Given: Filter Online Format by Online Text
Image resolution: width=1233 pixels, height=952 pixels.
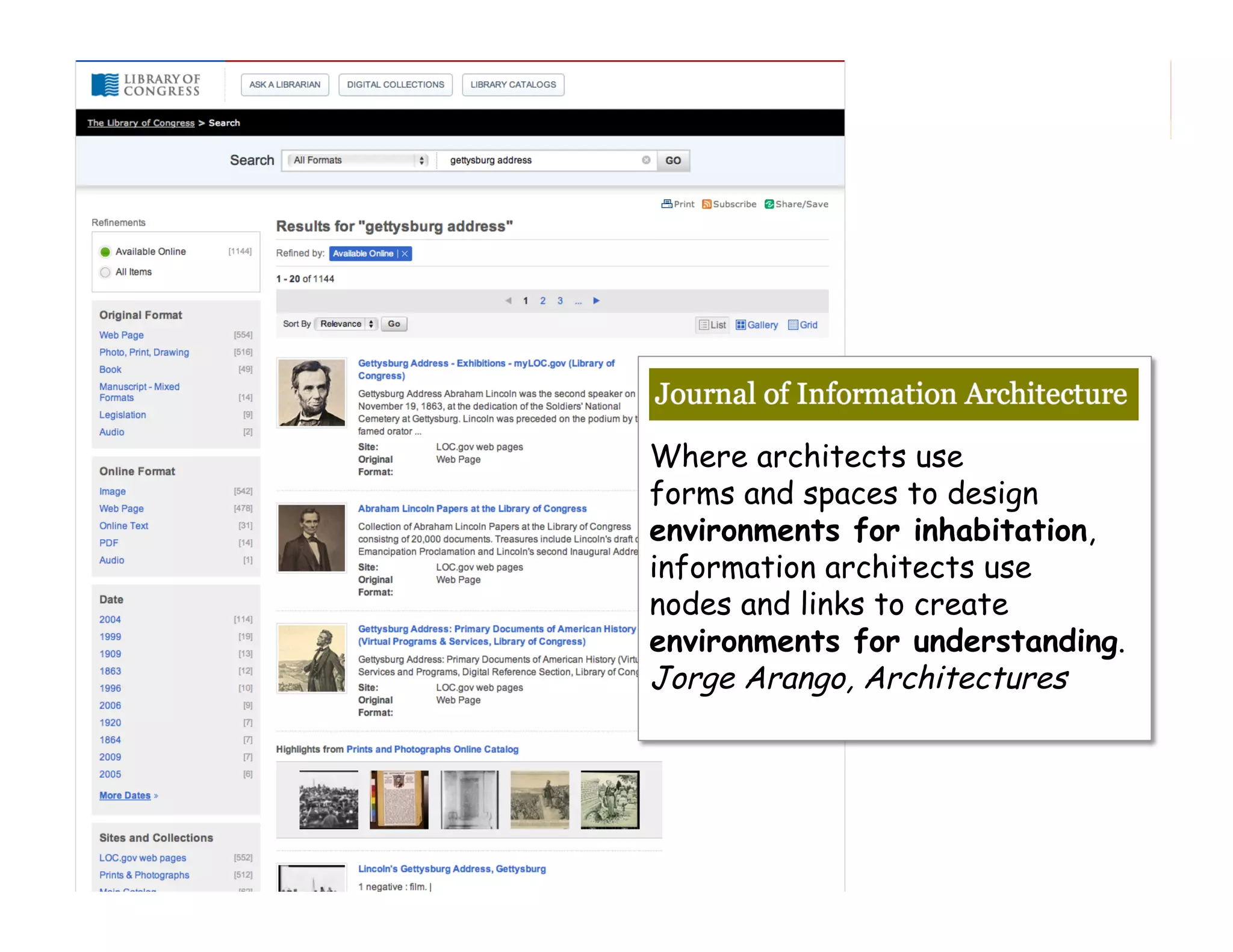Looking at the screenshot, I should [123, 526].
